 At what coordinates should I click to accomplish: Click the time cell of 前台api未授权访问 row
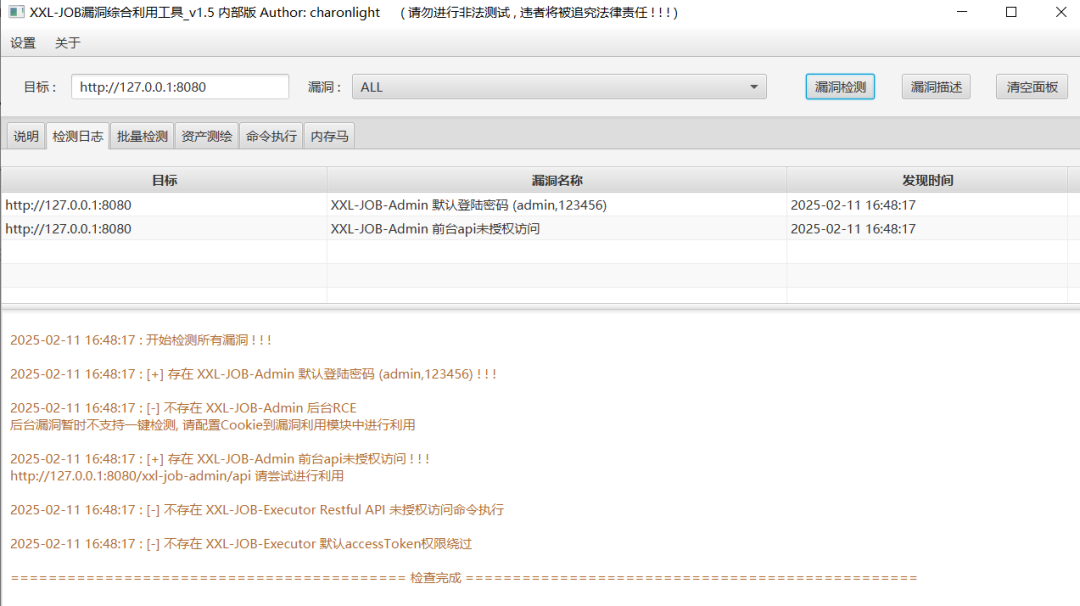click(927, 229)
